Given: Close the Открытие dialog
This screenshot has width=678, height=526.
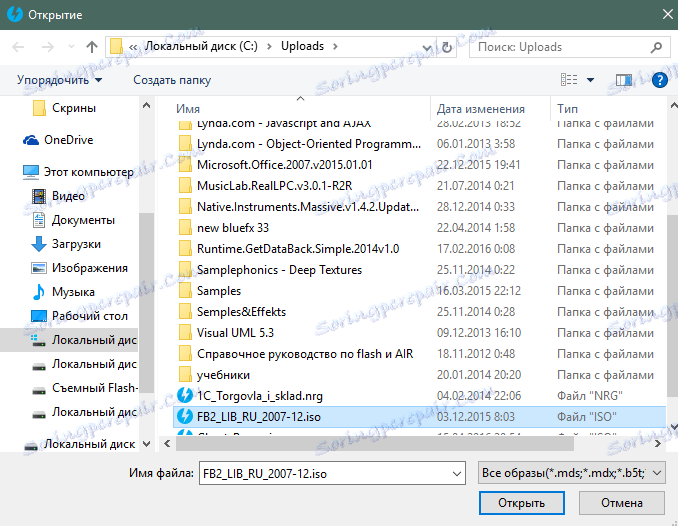Looking at the screenshot, I should pyautogui.click(x=668, y=15).
